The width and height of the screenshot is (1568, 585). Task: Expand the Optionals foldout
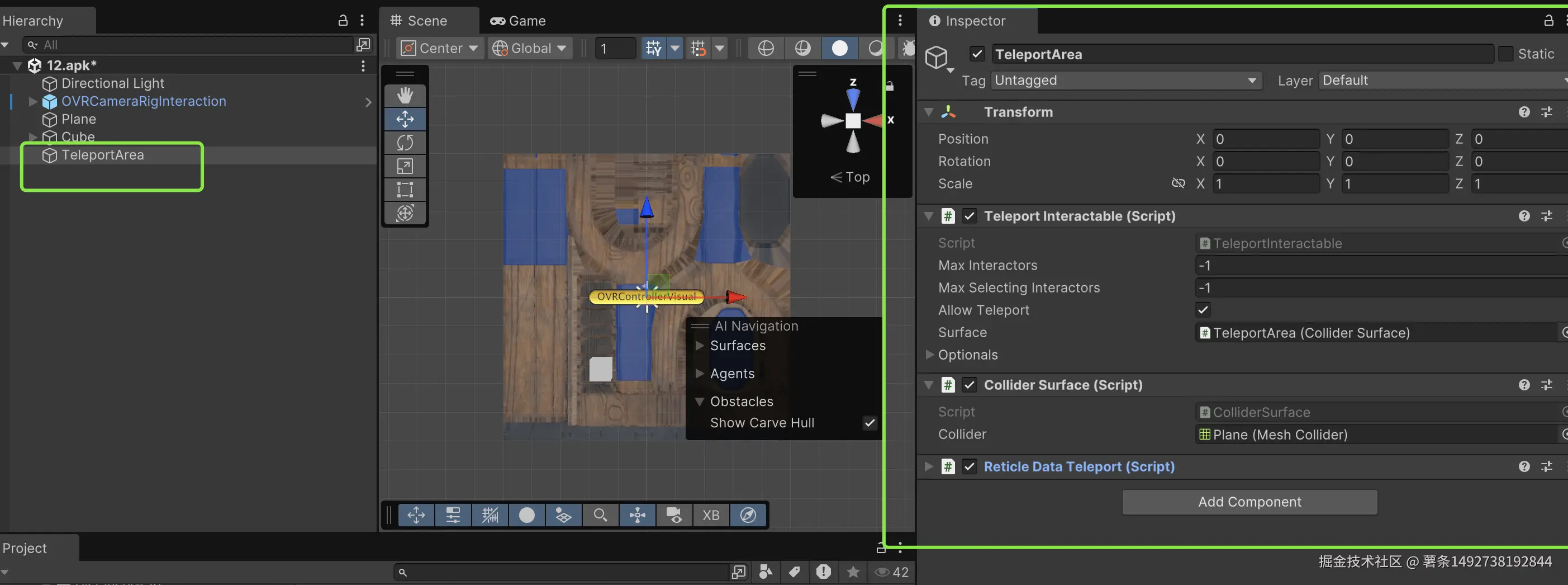point(929,355)
